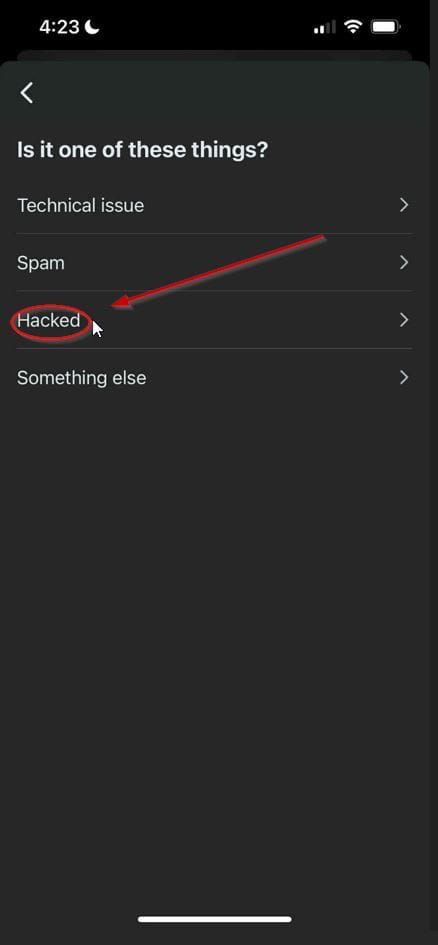The image size is (438, 945).
Task: Tap the battery icon in status bar
Action: (x=386, y=27)
